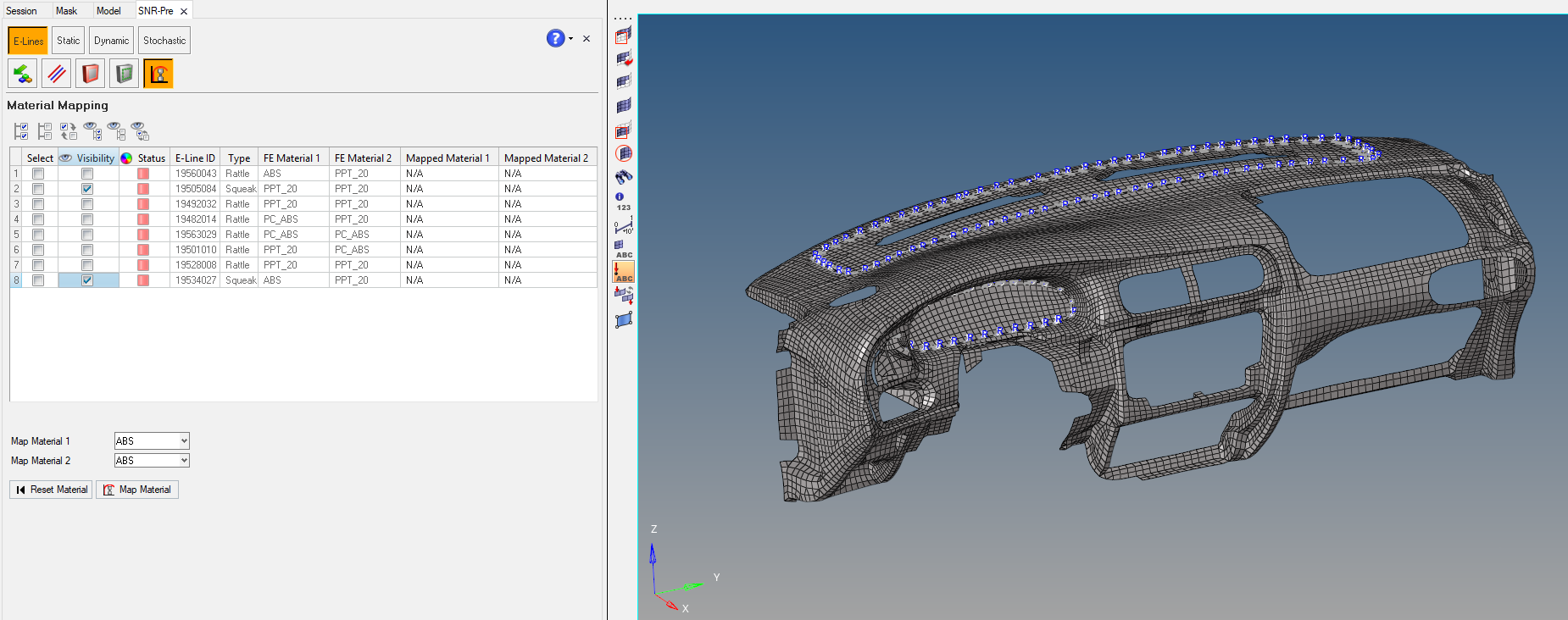Viewport: 1568px width, 620px height.
Task: Click the show-all visibility eye icon
Action: pyautogui.click(x=92, y=131)
